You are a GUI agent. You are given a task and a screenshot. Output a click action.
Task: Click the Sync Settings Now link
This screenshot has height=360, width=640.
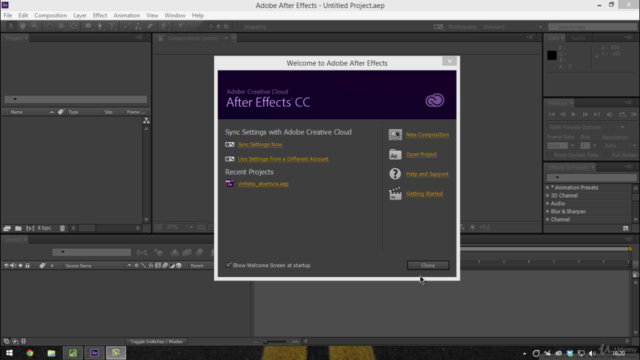click(260, 144)
